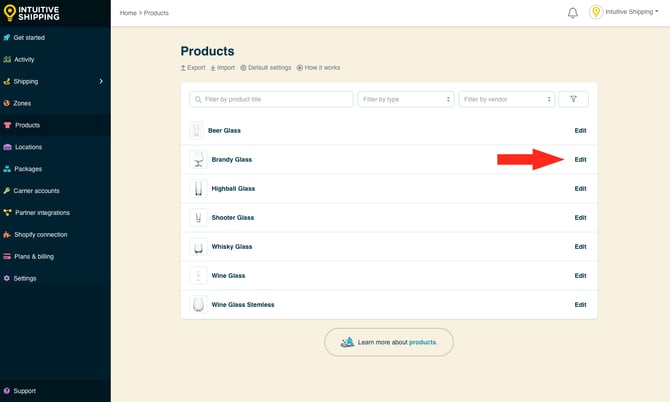The image size is (670, 402).
Task: Click the advanced filter funnel button
Action: (573, 99)
